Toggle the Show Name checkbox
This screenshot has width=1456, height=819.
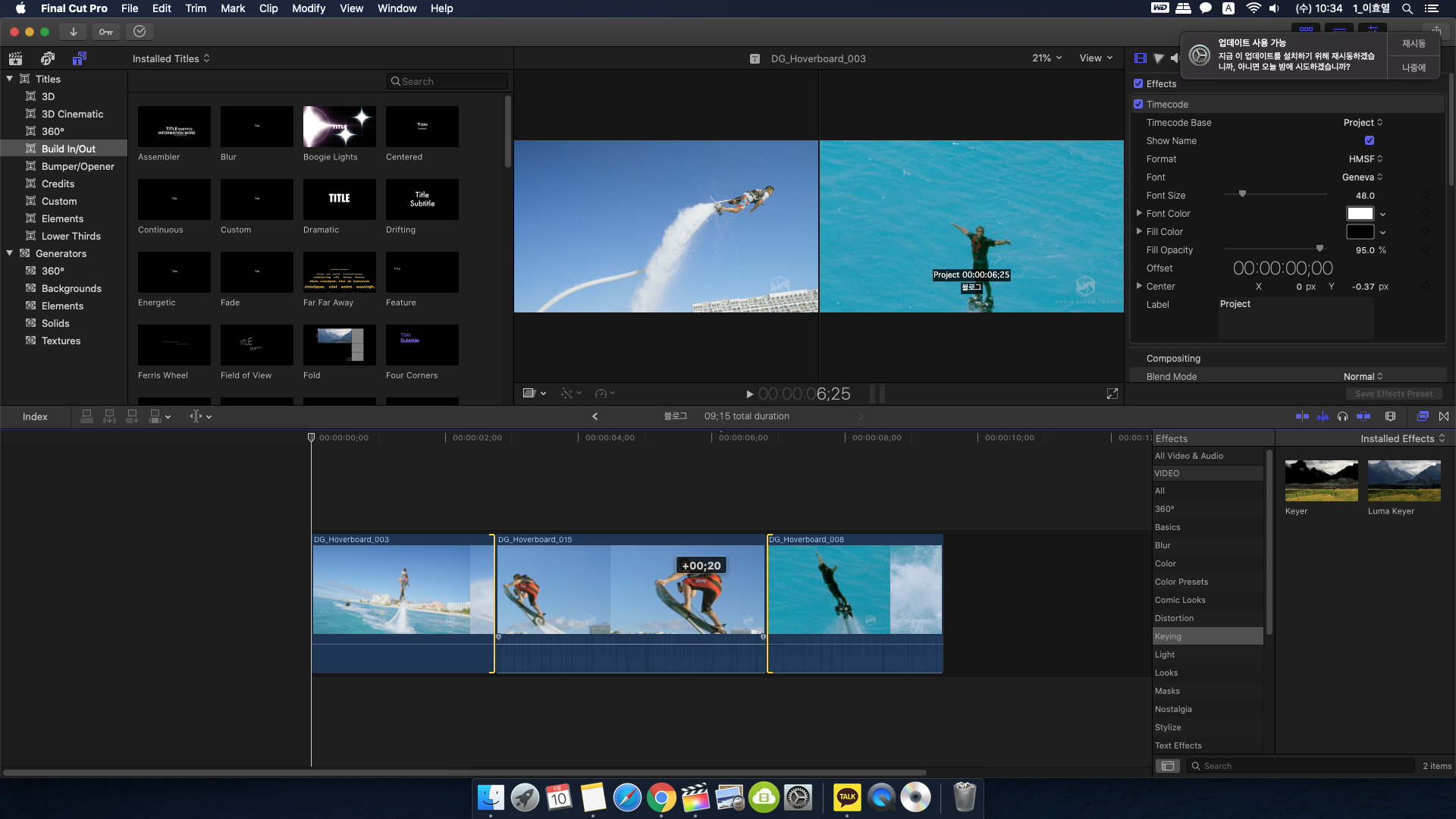pos(1369,141)
